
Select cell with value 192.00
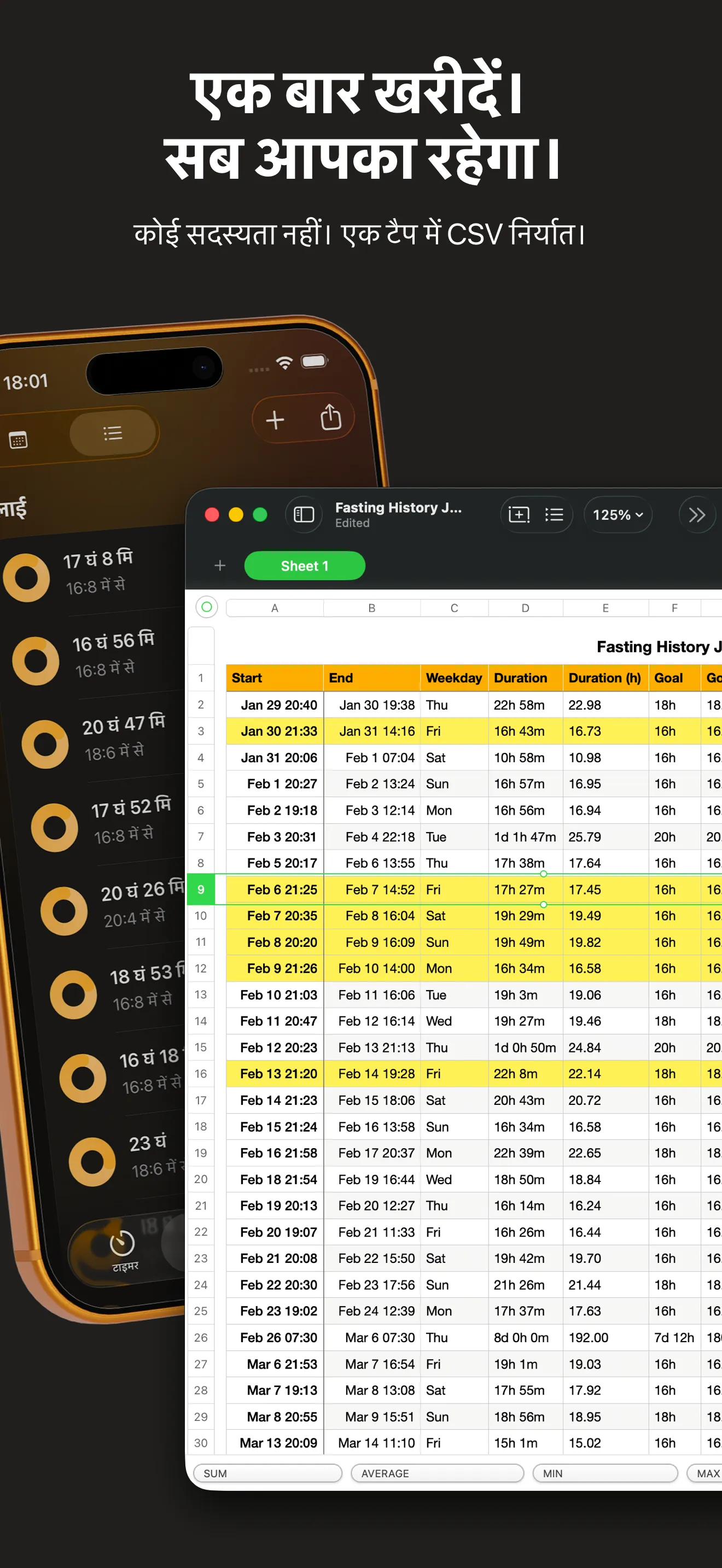point(605,1337)
